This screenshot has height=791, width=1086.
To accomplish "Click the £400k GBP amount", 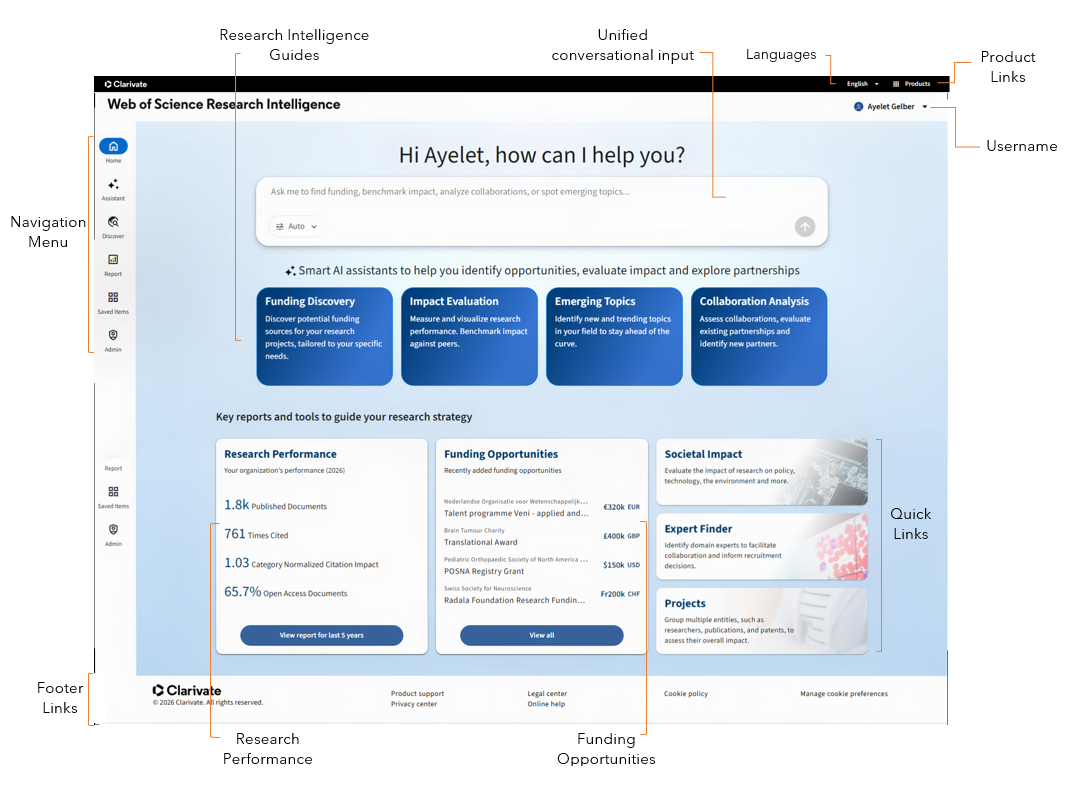I will click(x=621, y=536).
